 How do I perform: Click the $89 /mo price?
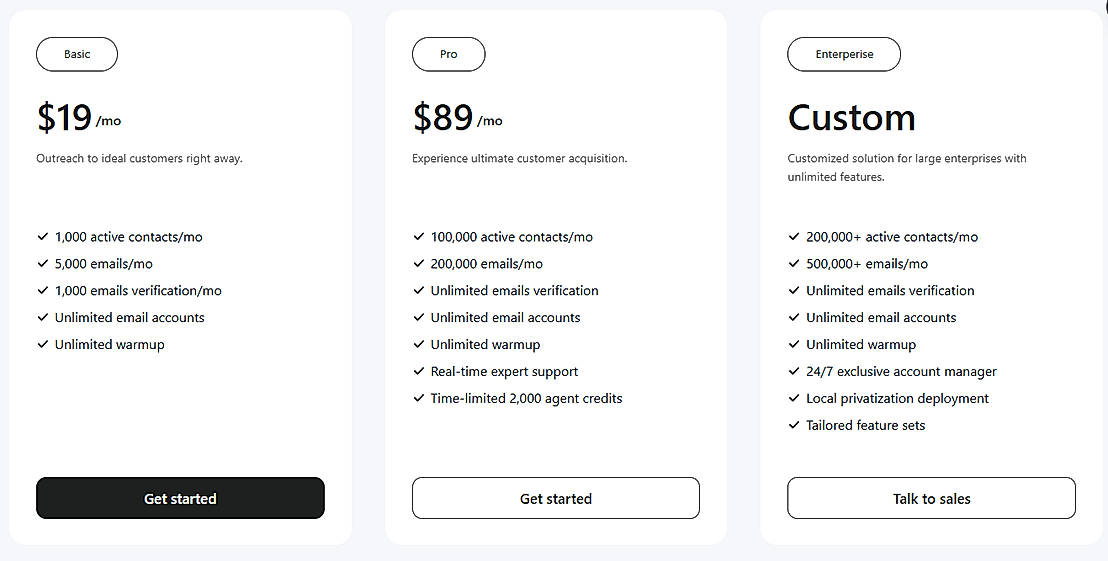(456, 118)
